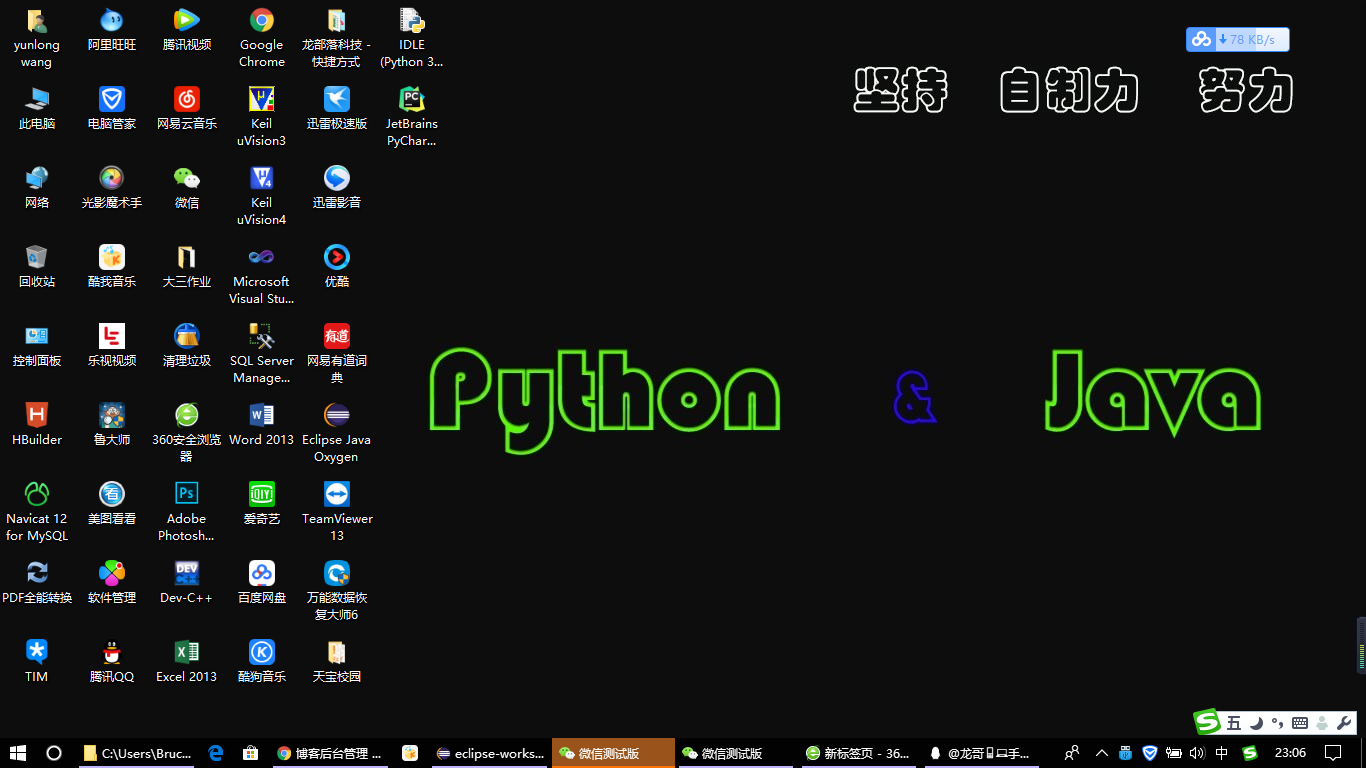Open 微信 (WeChat) desktop icon
The height and width of the screenshot is (768, 1366).
coord(187,188)
